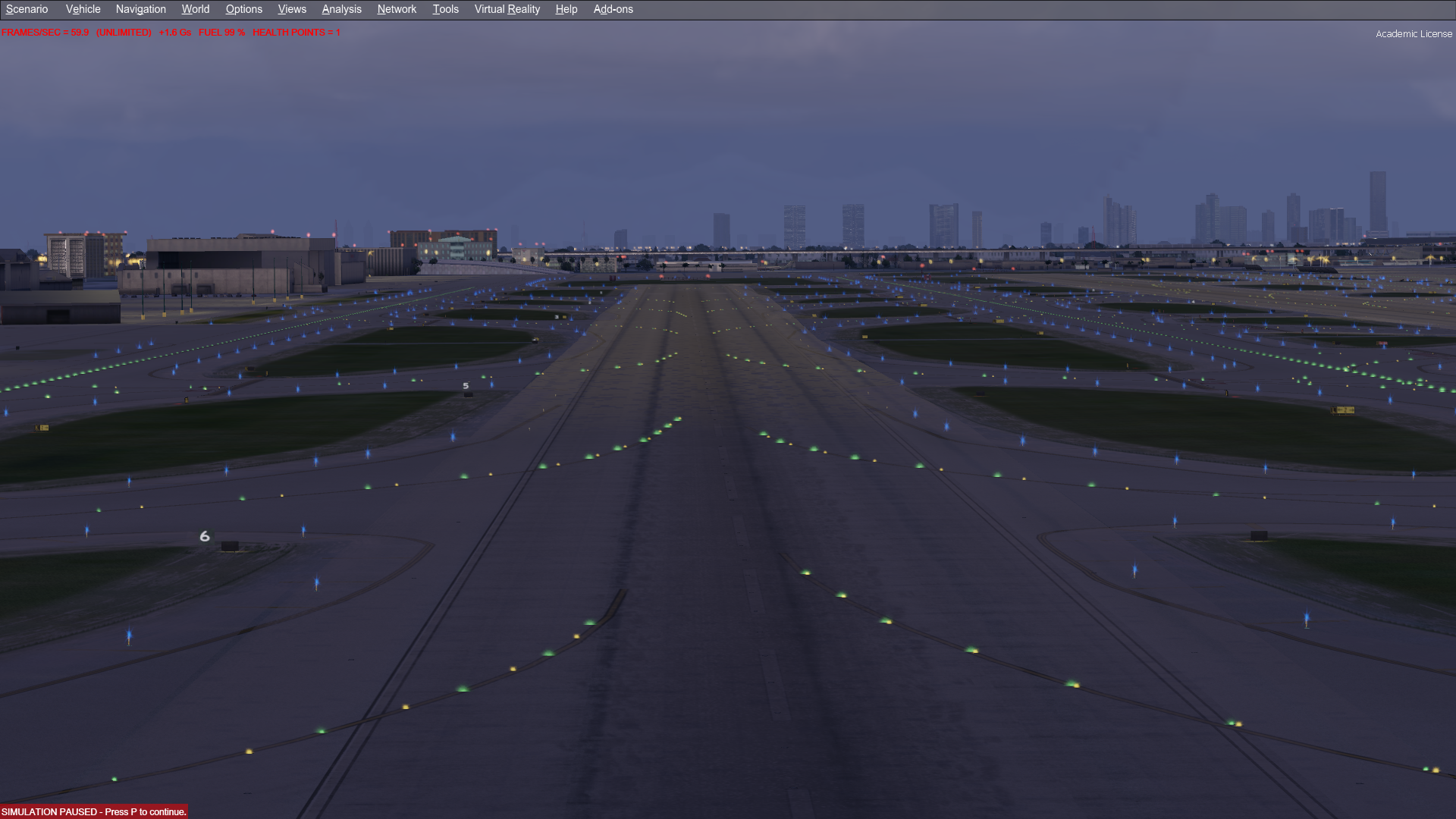Click the HEALTH POINTS indicator

(296, 33)
